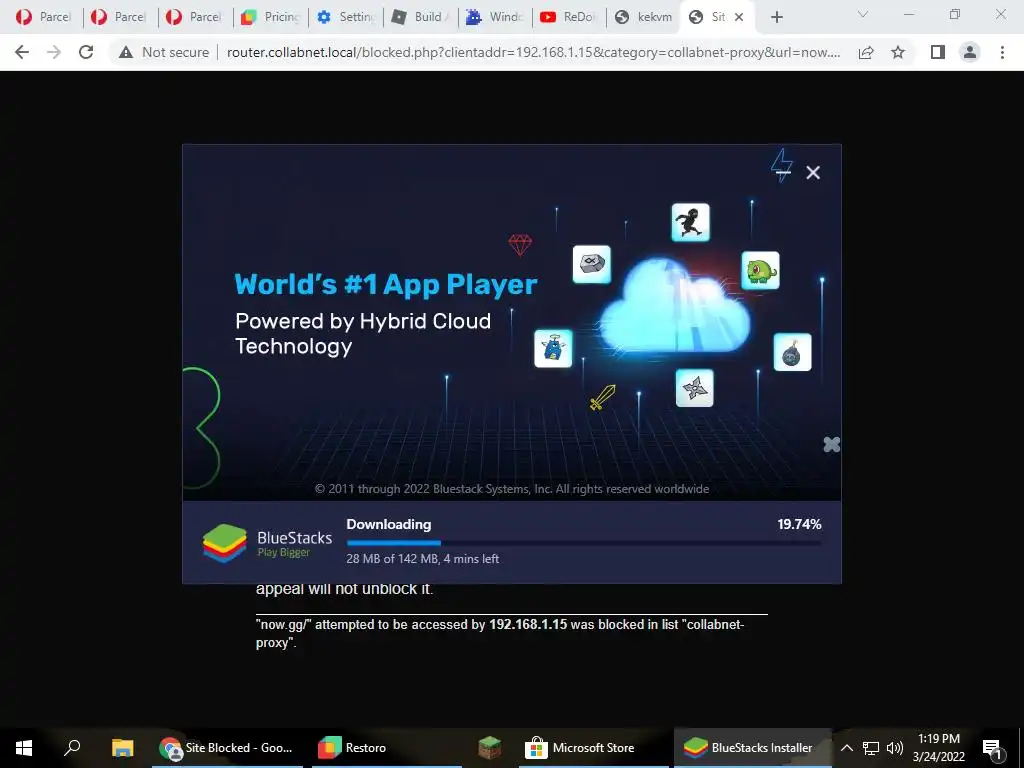Minimize the BlueStacks installer window
The width and height of the screenshot is (1024, 768).
click(782, 172)
